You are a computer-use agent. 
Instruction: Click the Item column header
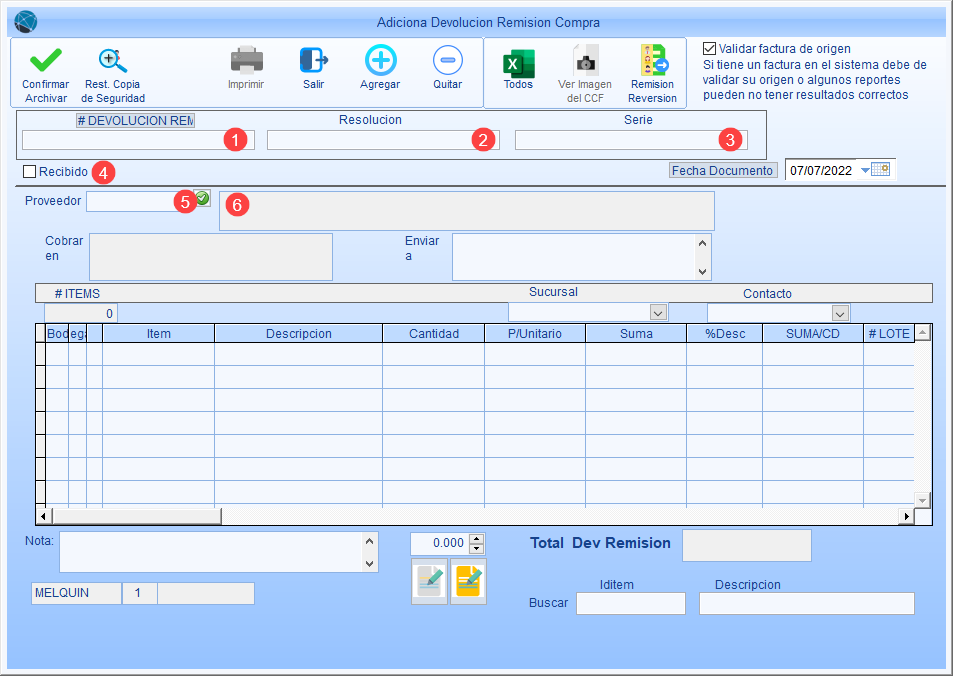[x=159, y=334]
